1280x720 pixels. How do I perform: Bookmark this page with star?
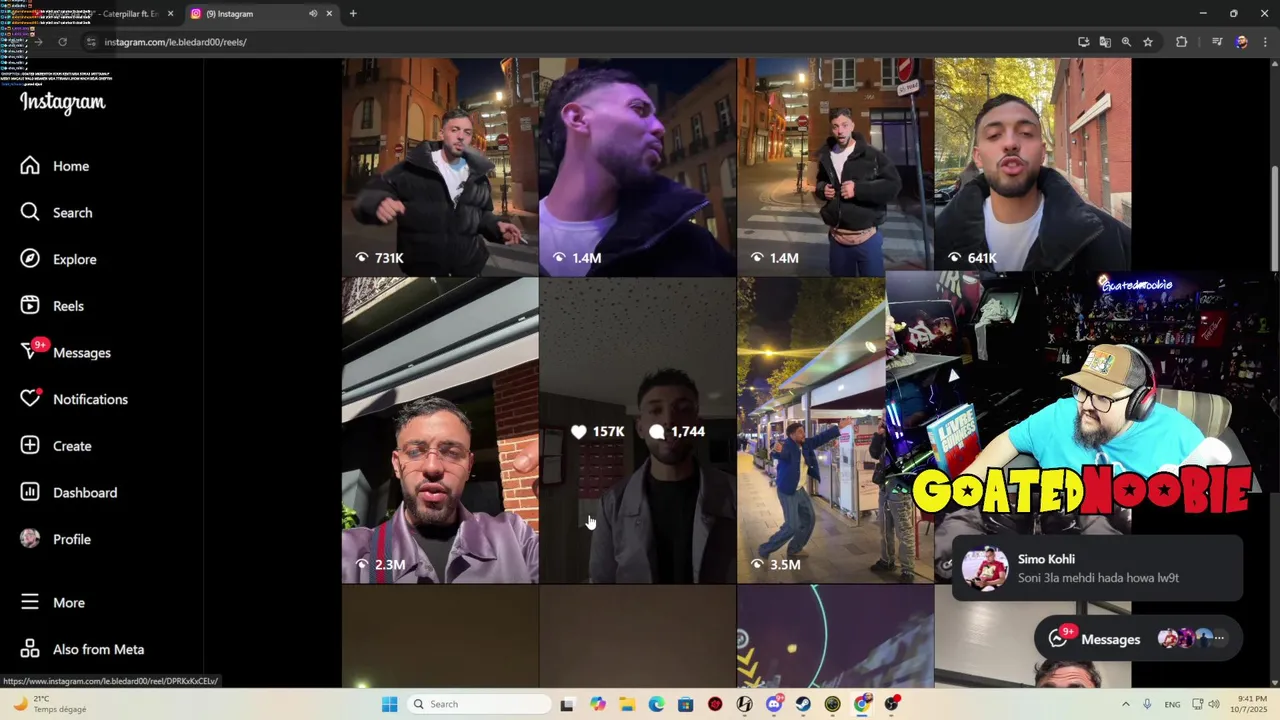1148,42
